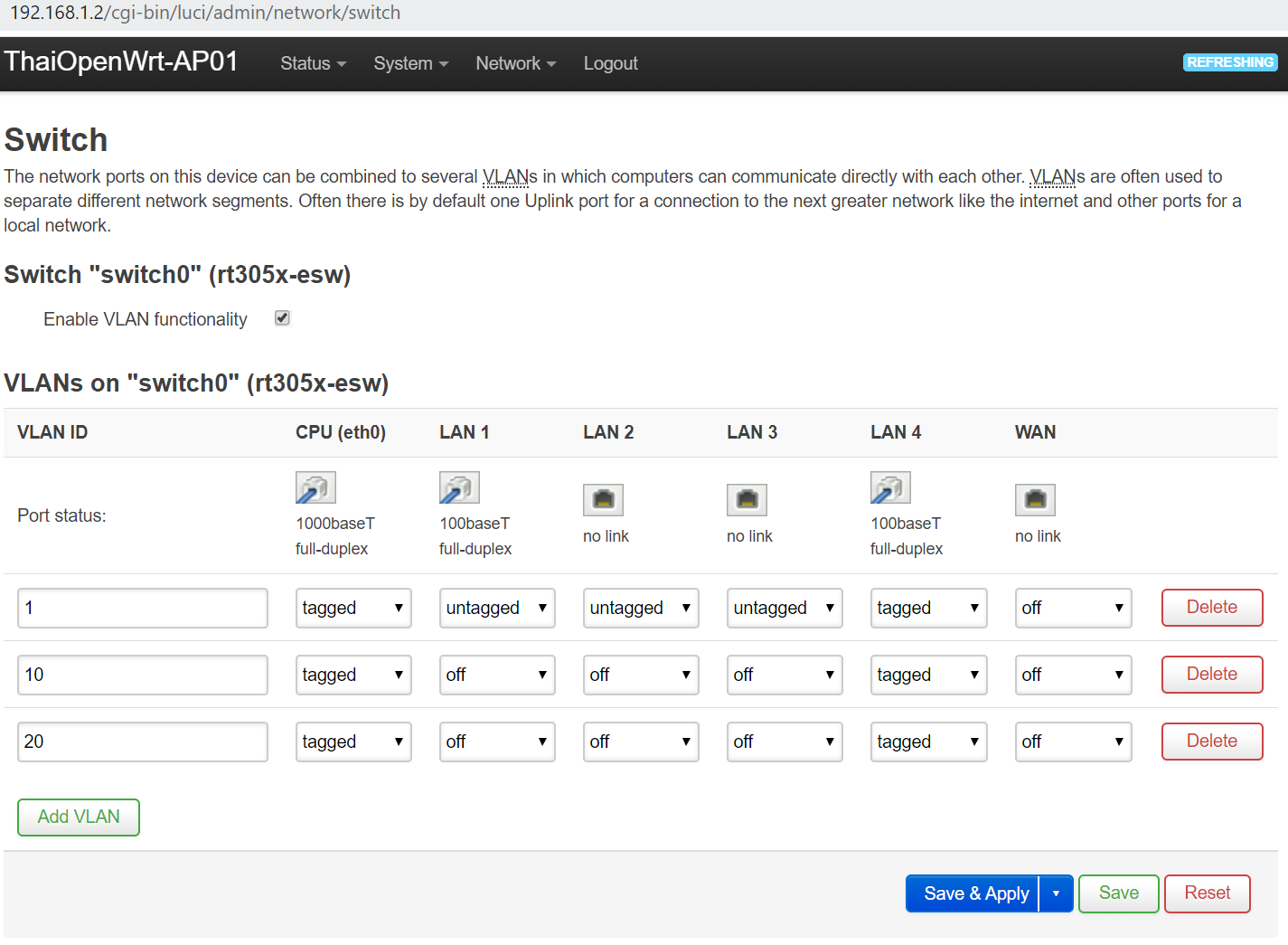Open VLAN 20 LAN 4 tagged dropdown
The width and height of the screenshot is (1288, 945).
(928, 742)
